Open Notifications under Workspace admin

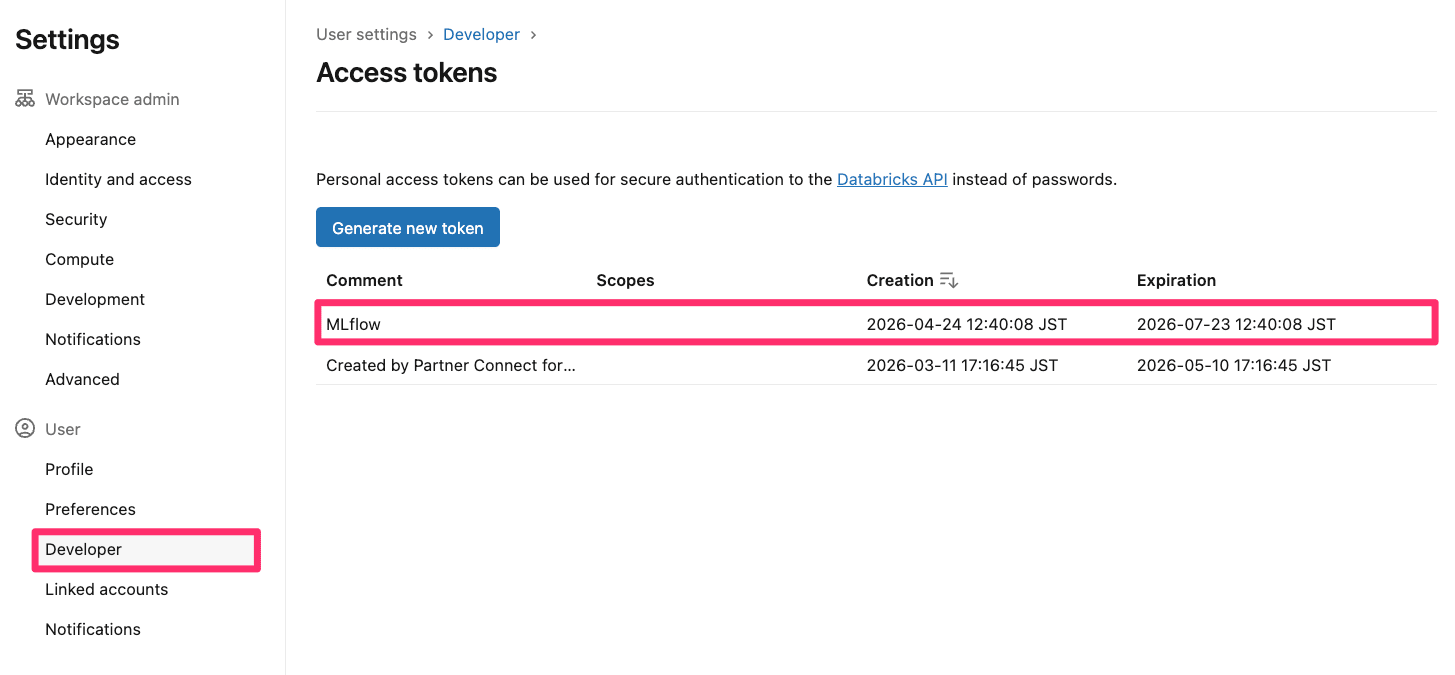click(92, 339)
